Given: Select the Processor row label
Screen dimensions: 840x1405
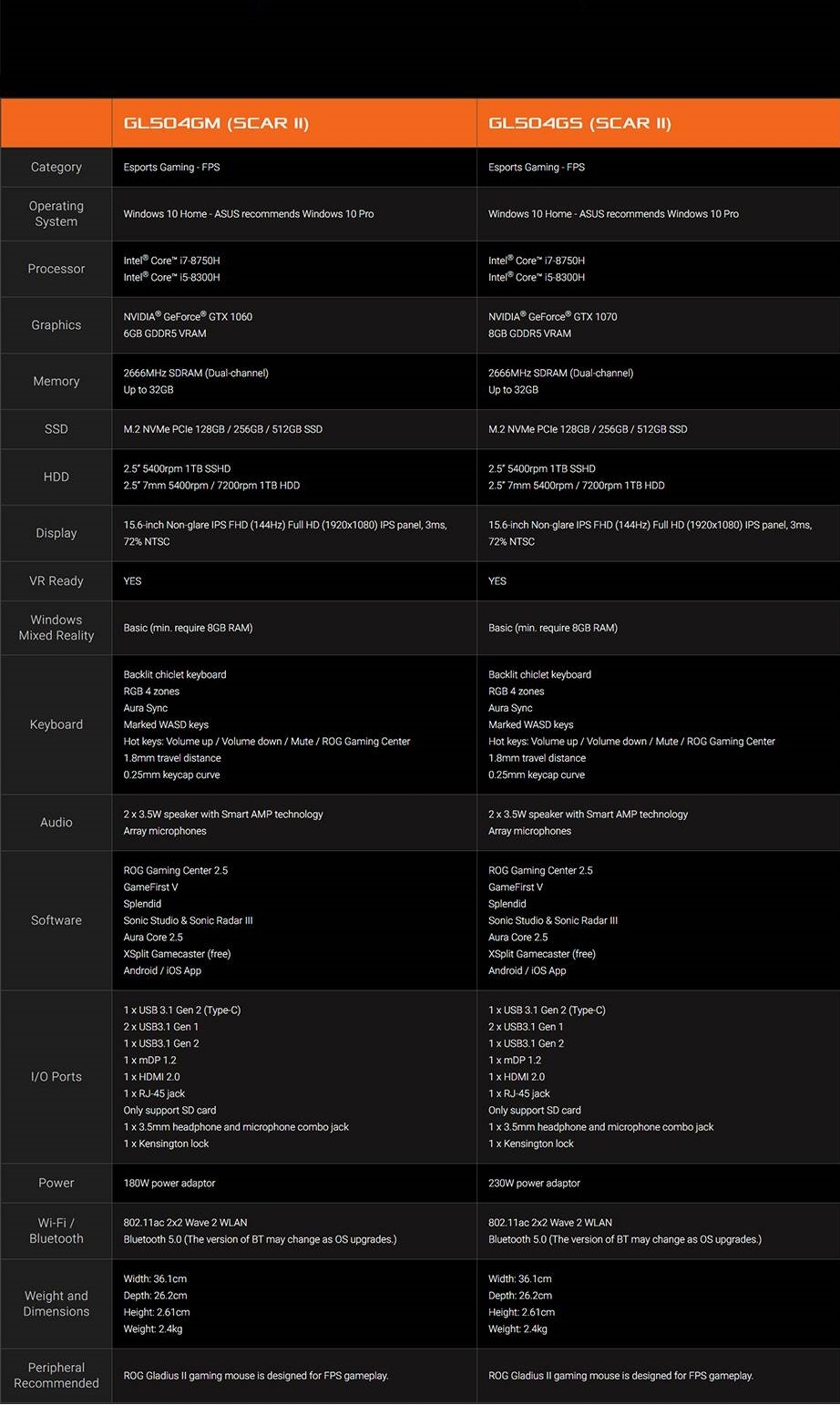Looking at the screenshot, I should [x=56, y=269].
